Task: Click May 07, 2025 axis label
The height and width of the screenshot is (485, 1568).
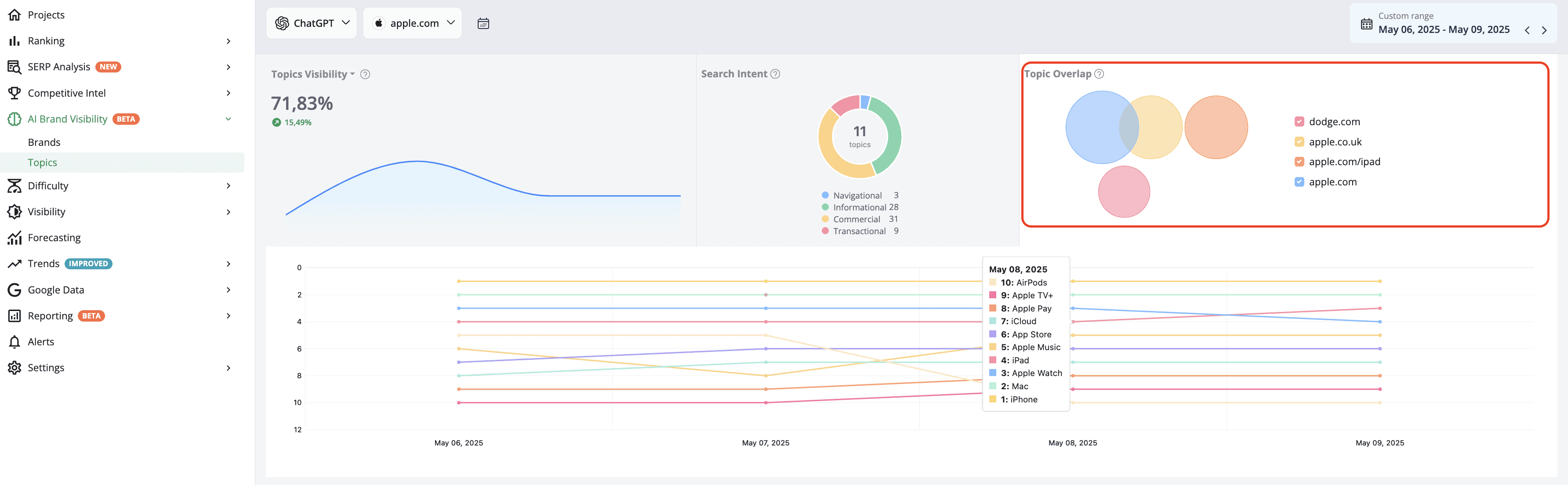Action: tap(766, 443)
